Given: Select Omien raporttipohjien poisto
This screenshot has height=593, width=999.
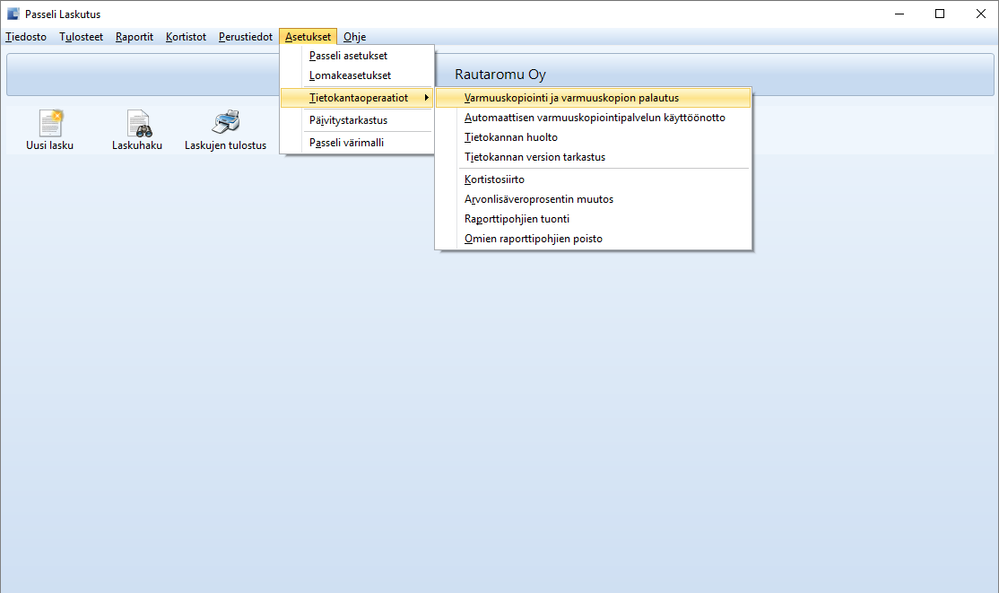Looking at the screenshot, I should [593, 238].
